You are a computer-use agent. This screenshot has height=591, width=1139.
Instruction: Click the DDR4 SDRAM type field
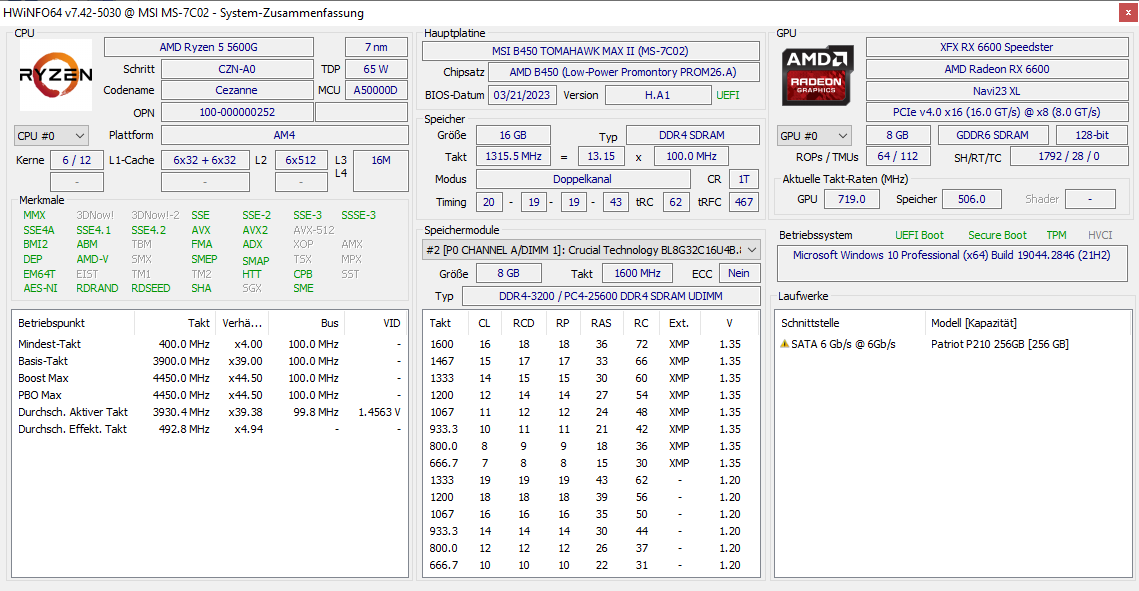point(692,135)
